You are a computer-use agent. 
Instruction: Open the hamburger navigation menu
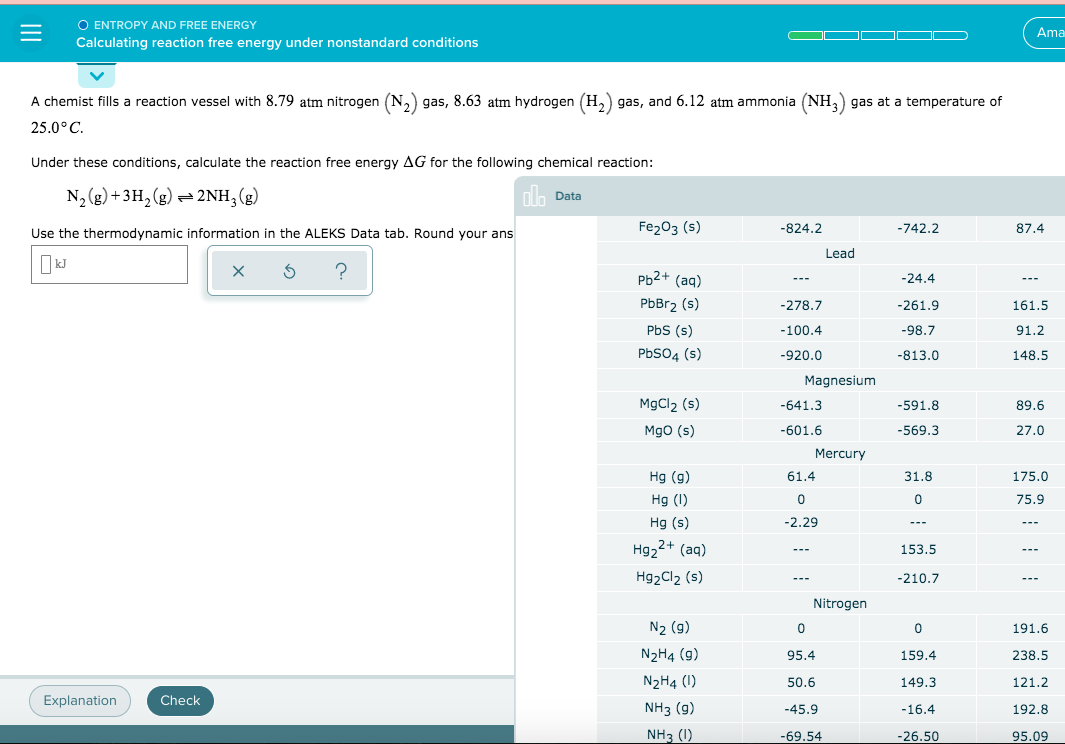pos(30,32)
